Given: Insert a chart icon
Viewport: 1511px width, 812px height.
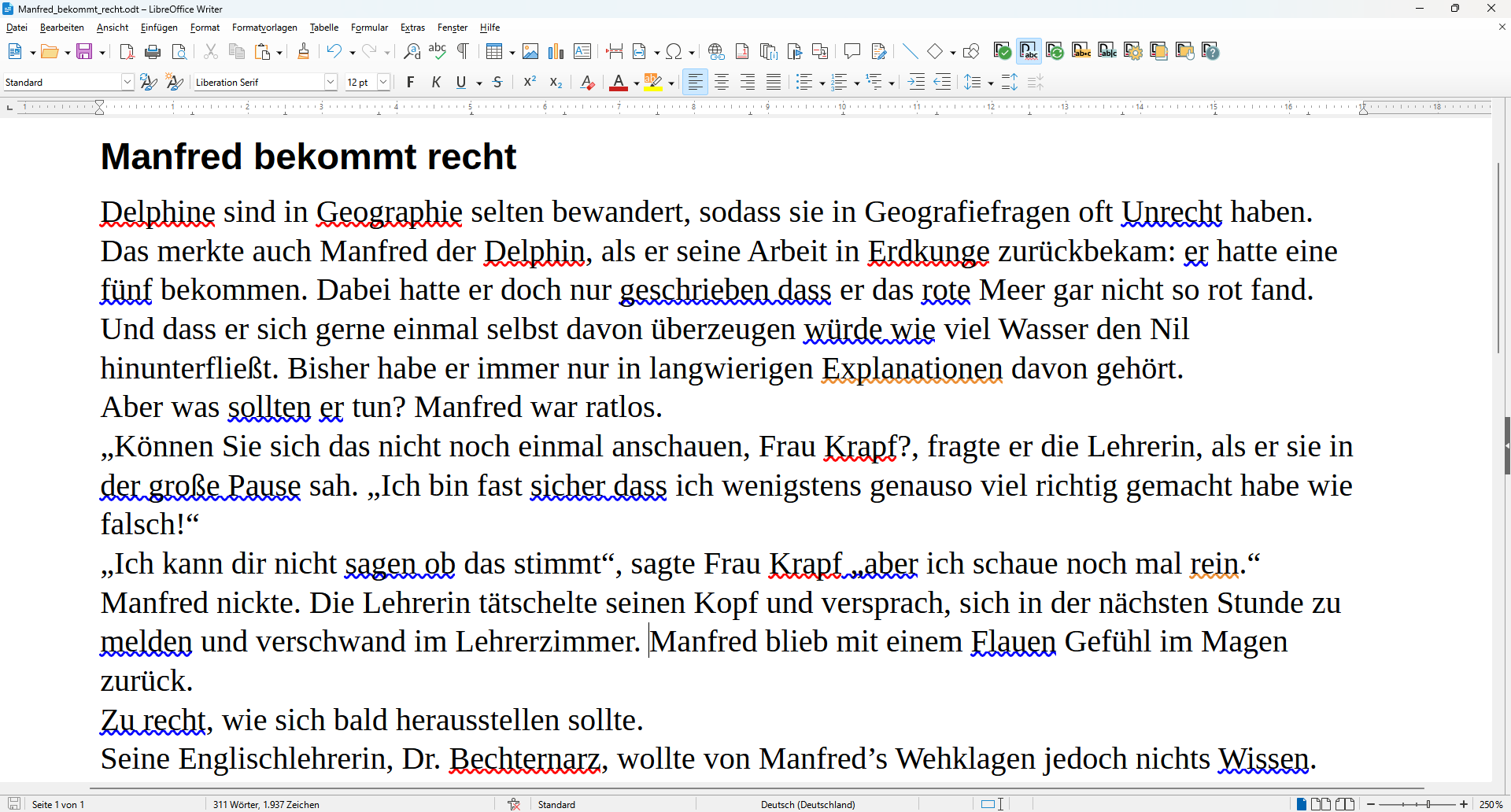Looking at the screenshot, I should pyautogui.click(x=556, y=52).
